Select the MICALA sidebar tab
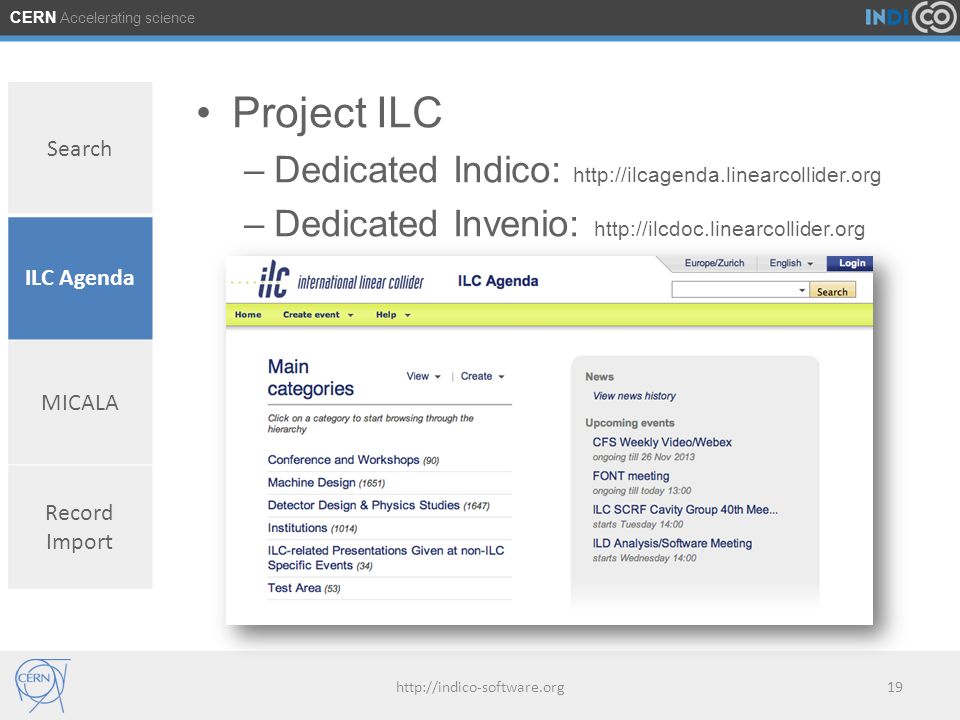 [80, 402]
